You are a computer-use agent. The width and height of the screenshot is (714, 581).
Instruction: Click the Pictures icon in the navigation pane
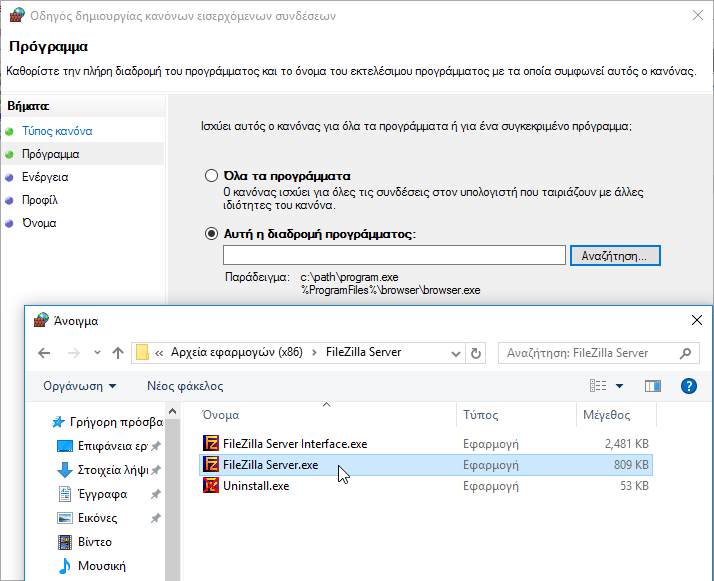point(65,518)
